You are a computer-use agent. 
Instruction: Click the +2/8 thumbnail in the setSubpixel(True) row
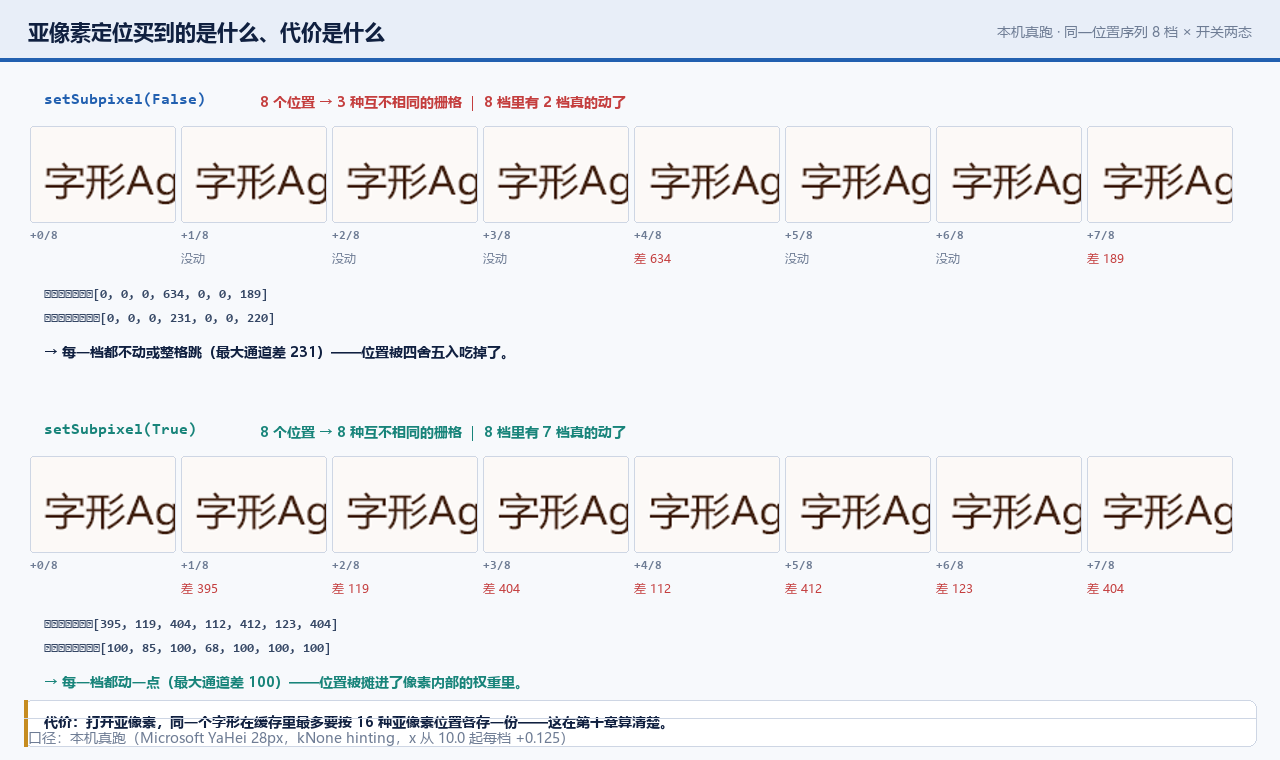[405, 504]
